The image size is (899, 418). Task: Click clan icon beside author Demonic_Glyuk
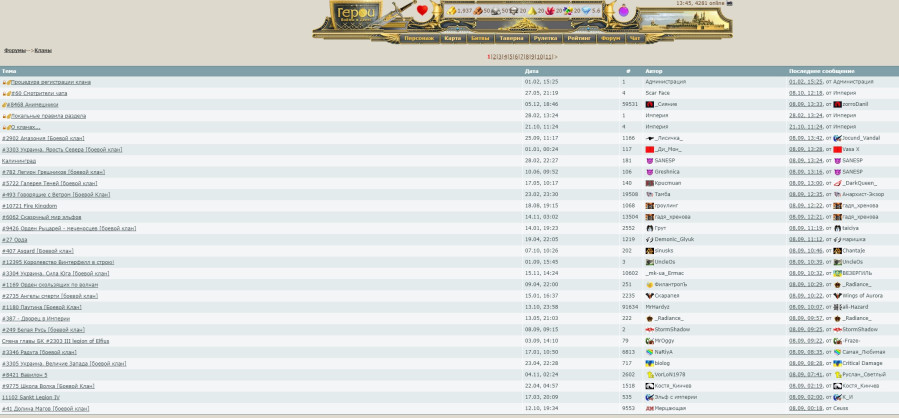[650, 240]
